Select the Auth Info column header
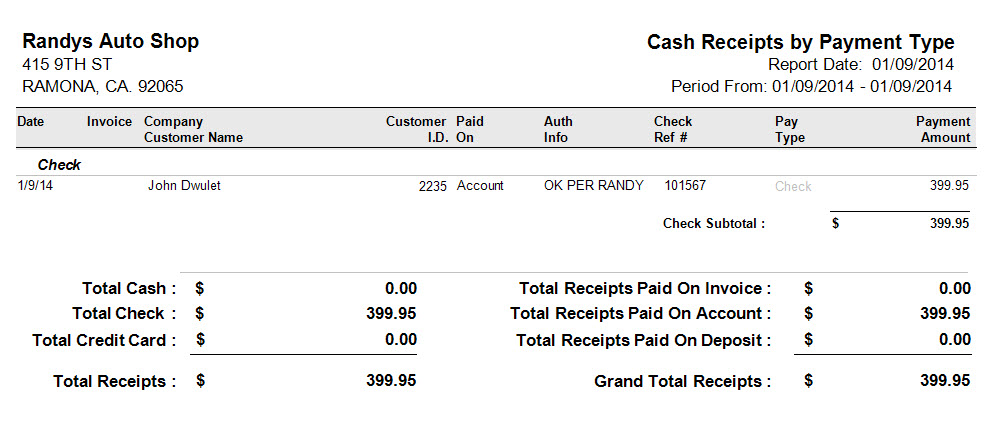The image size is (997, 442). click(x=558, y=129)
